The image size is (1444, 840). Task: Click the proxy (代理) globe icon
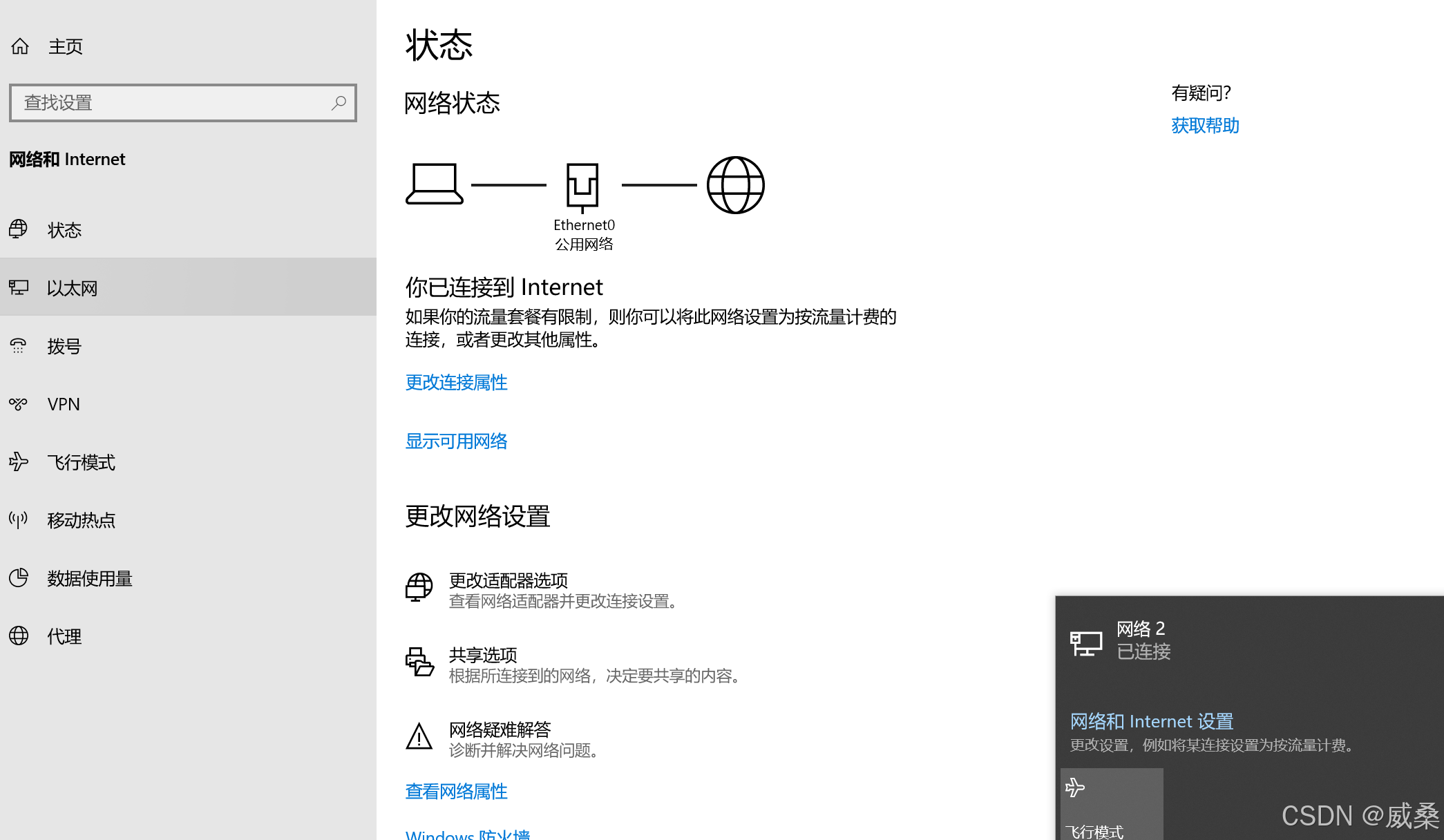pyautogui.click(x=19, y=636)
